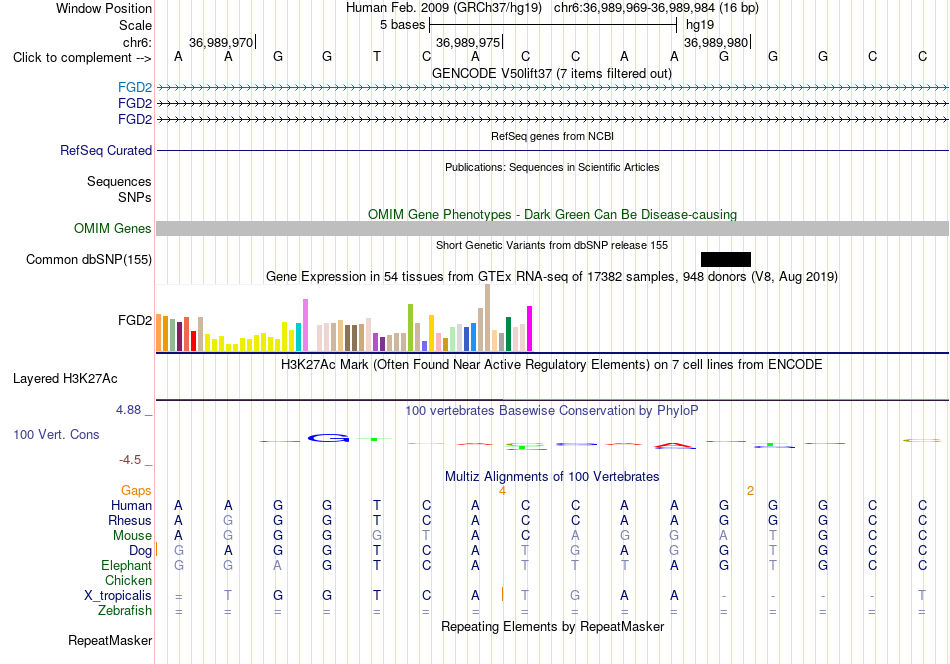
Task: Click the Layered H3K27Ac track label
Action: pos(65,379)
